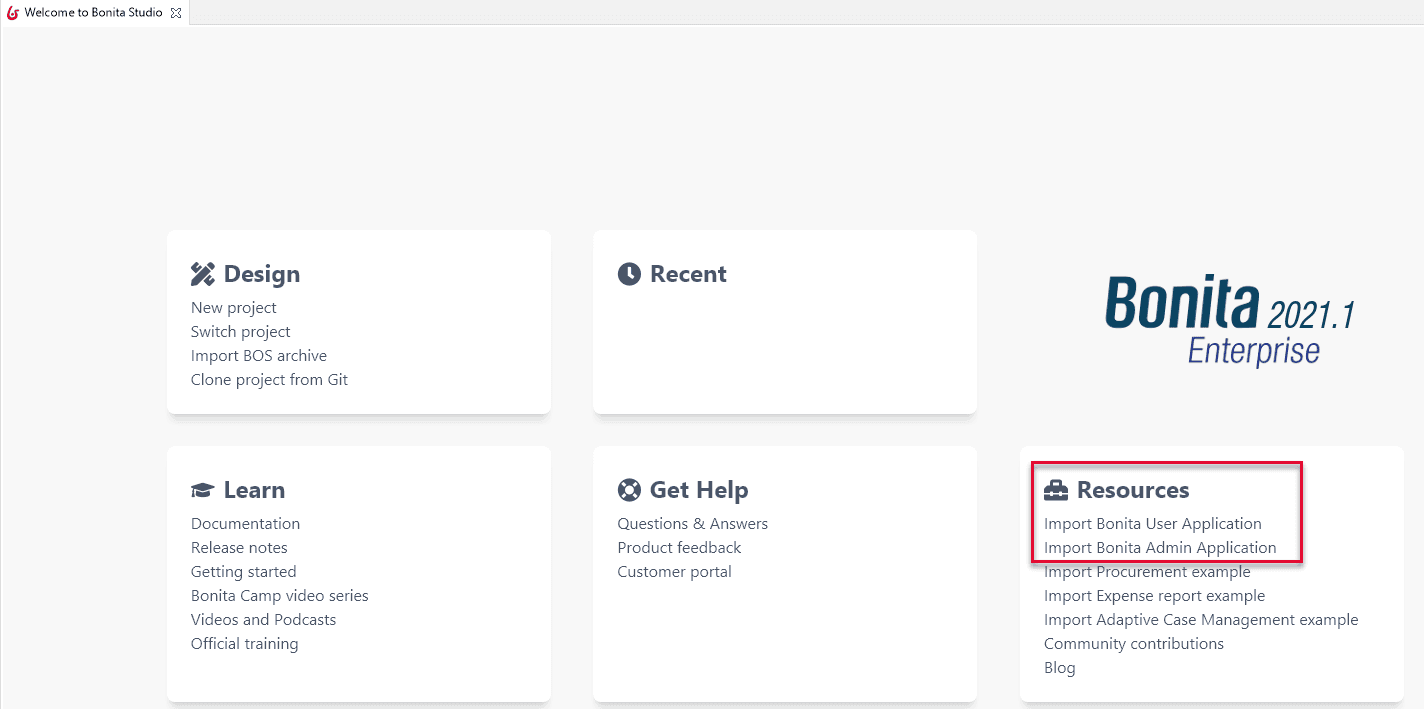Click the Bonita logo icon in tab
The image size is (1424, 709).
13,13
